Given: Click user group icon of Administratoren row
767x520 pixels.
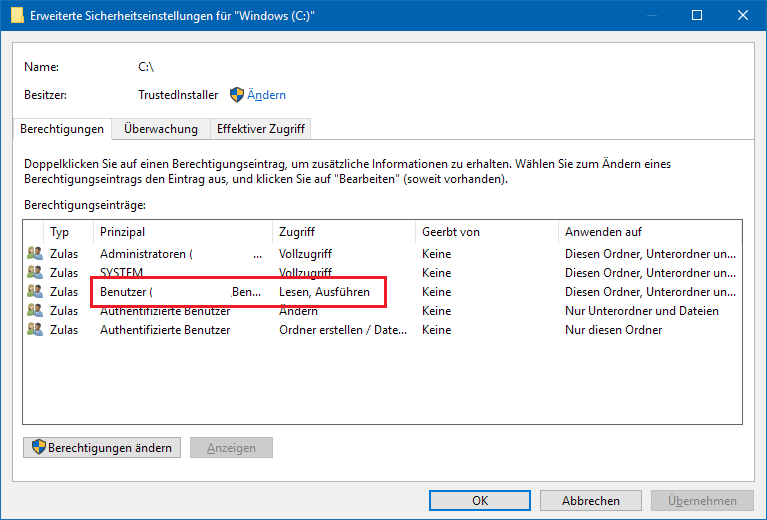Looking at the screenshot, I should click(x=35, y=253).
